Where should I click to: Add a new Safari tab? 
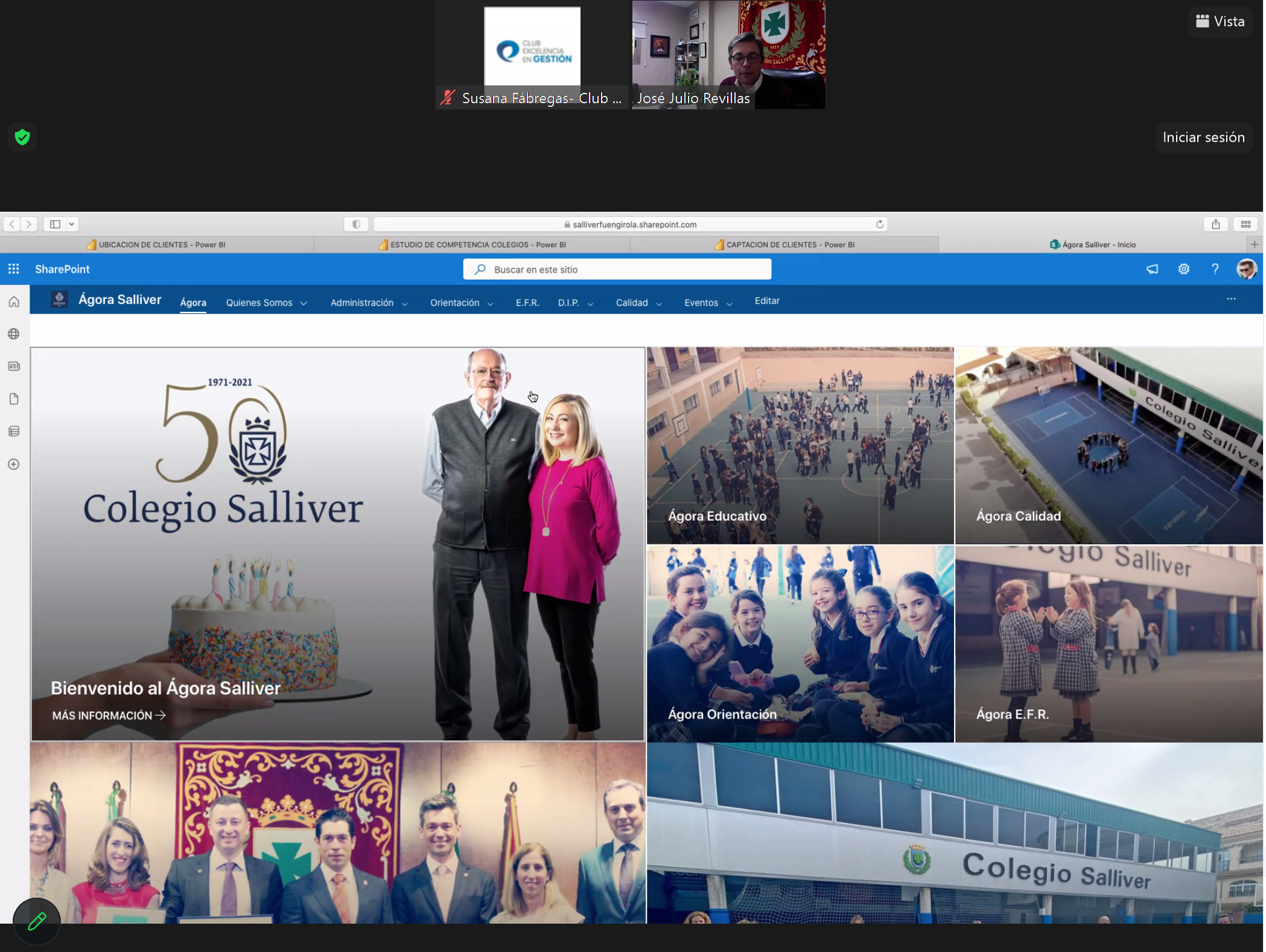[1255, 244]
